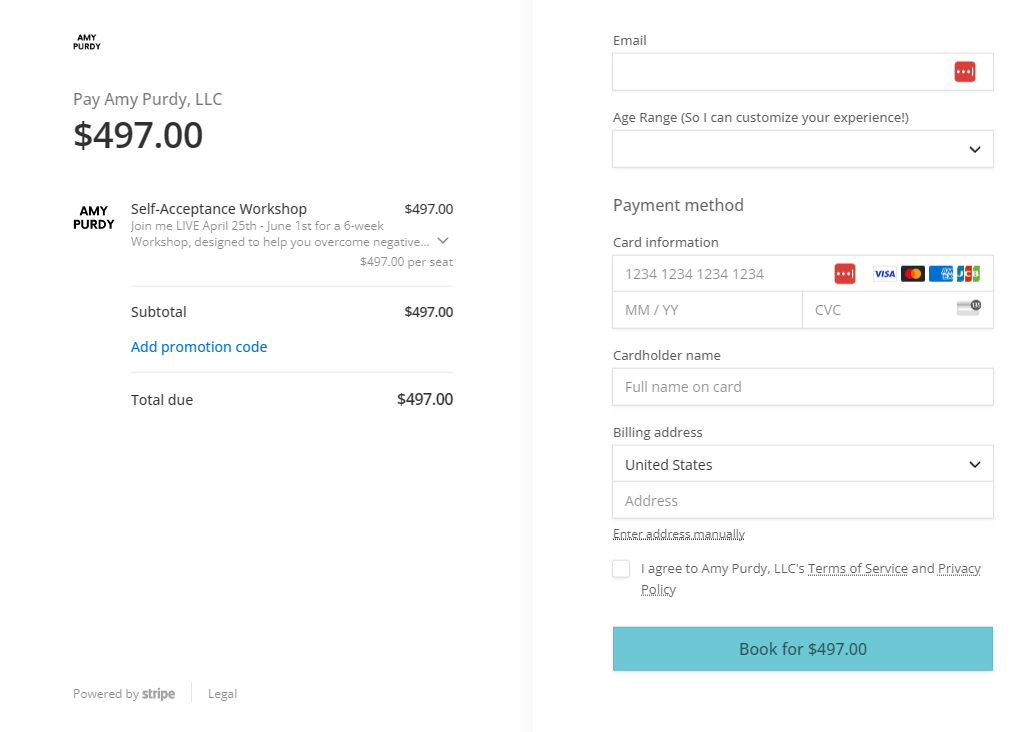The height and width of the screenshot is (732, 1029).
Task: Open the Legal link in footer
Action: (222, 694)
